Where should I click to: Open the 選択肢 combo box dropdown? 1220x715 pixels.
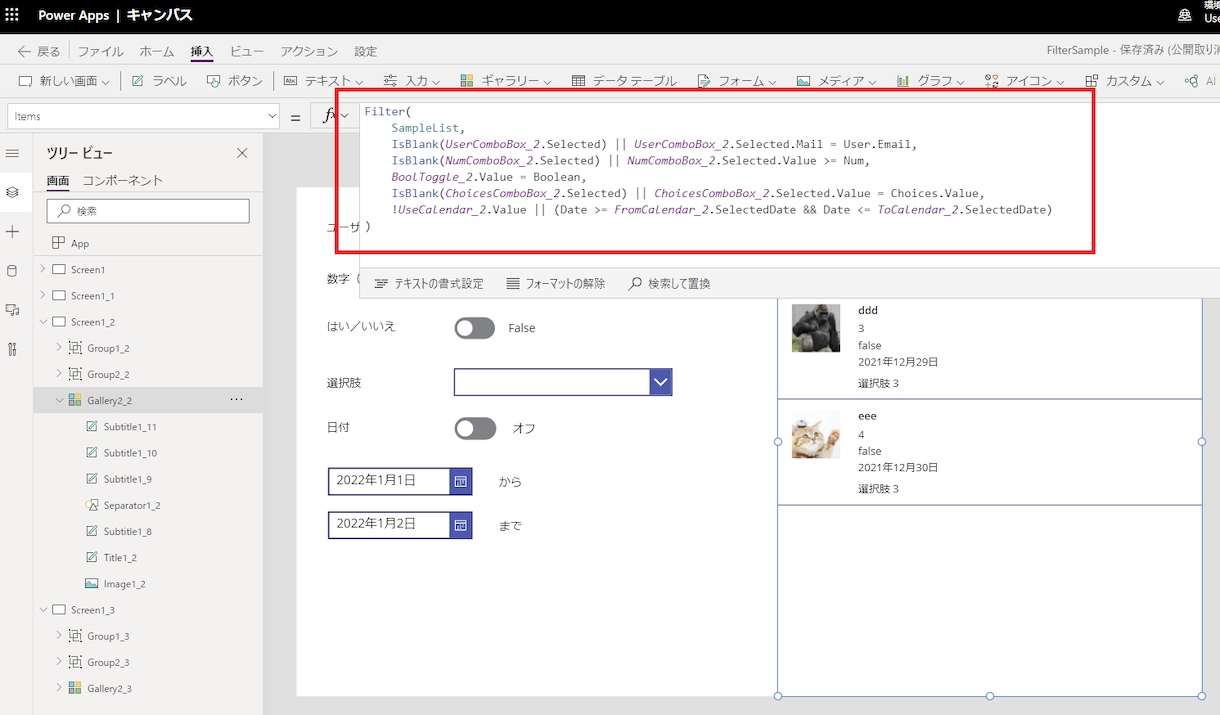point(660,382)
